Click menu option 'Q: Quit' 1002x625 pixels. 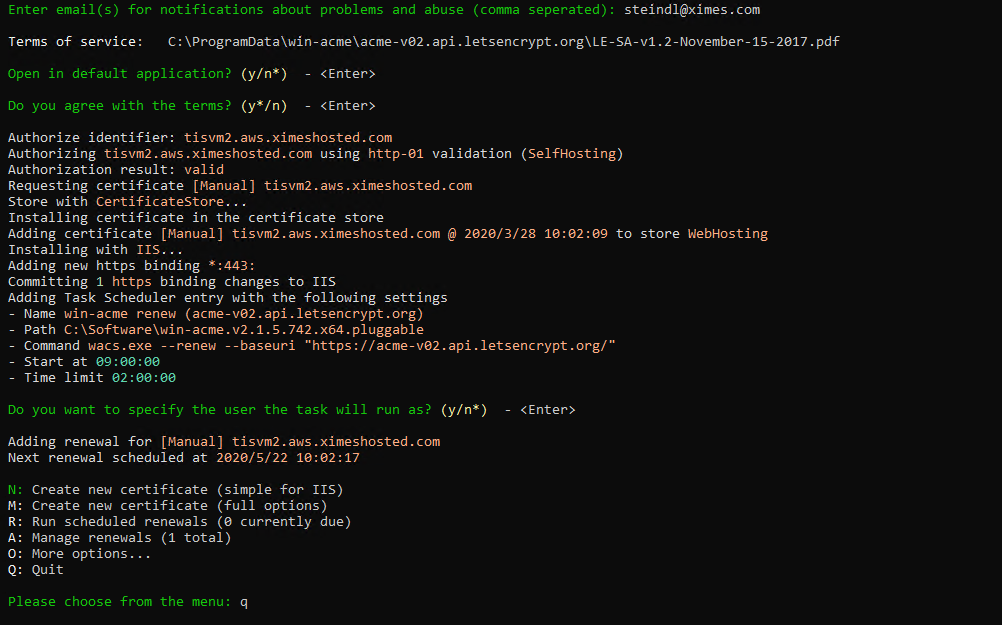36,569
